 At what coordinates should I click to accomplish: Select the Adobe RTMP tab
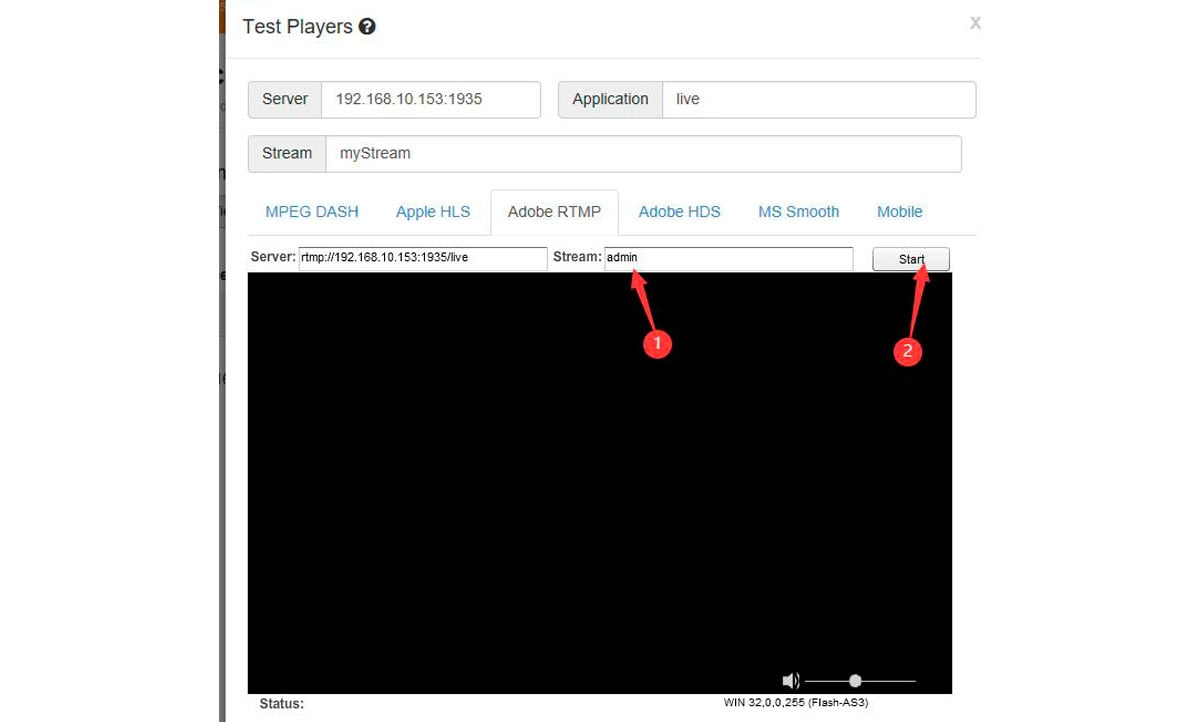pos(555,212)
